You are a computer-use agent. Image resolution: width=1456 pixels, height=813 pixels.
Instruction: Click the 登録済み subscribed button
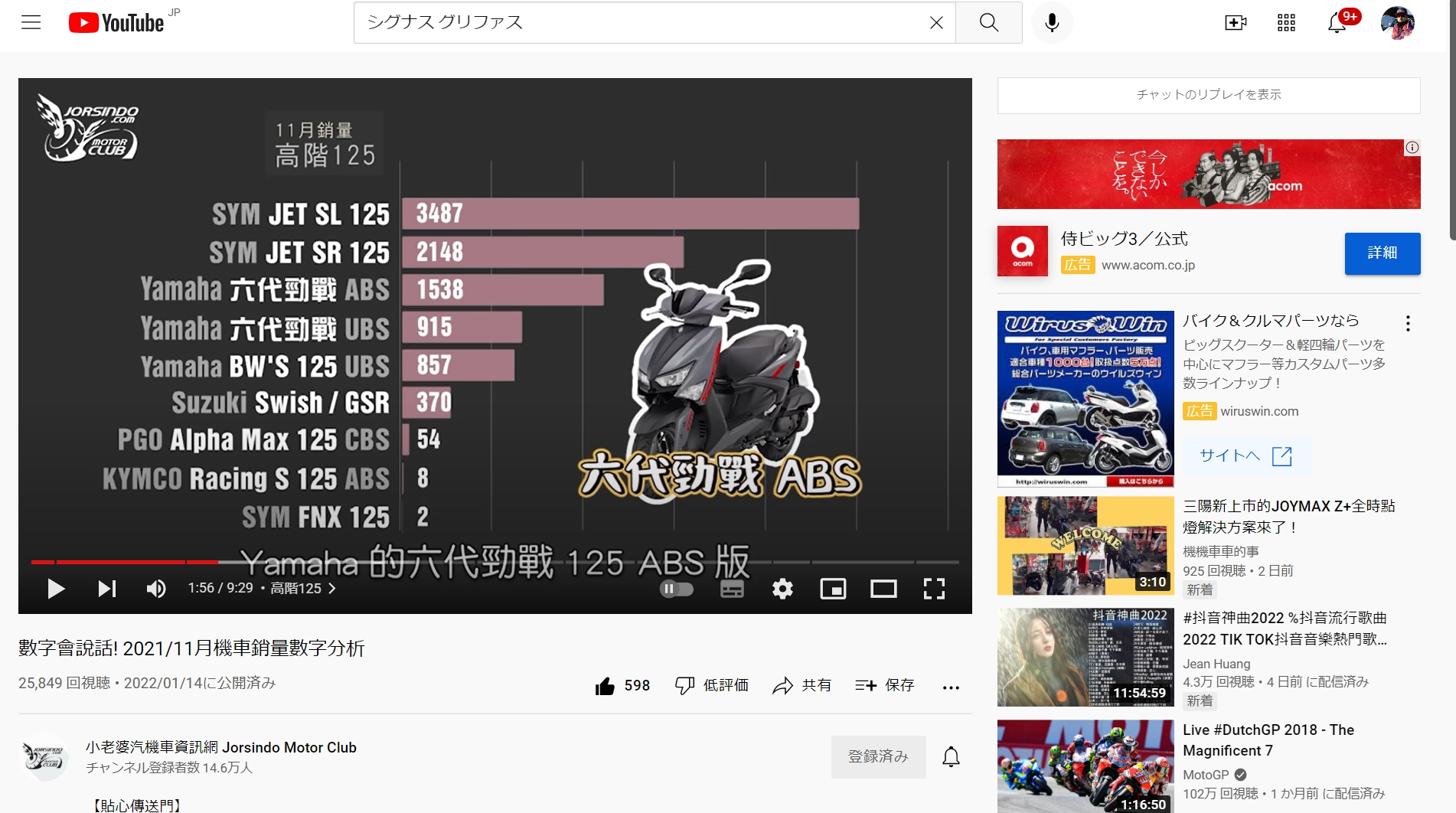click(878, 756)
